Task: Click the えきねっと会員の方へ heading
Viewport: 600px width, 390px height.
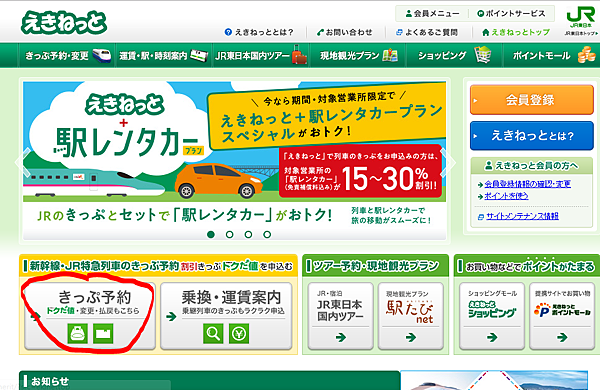Action: (x=531, y=165)
